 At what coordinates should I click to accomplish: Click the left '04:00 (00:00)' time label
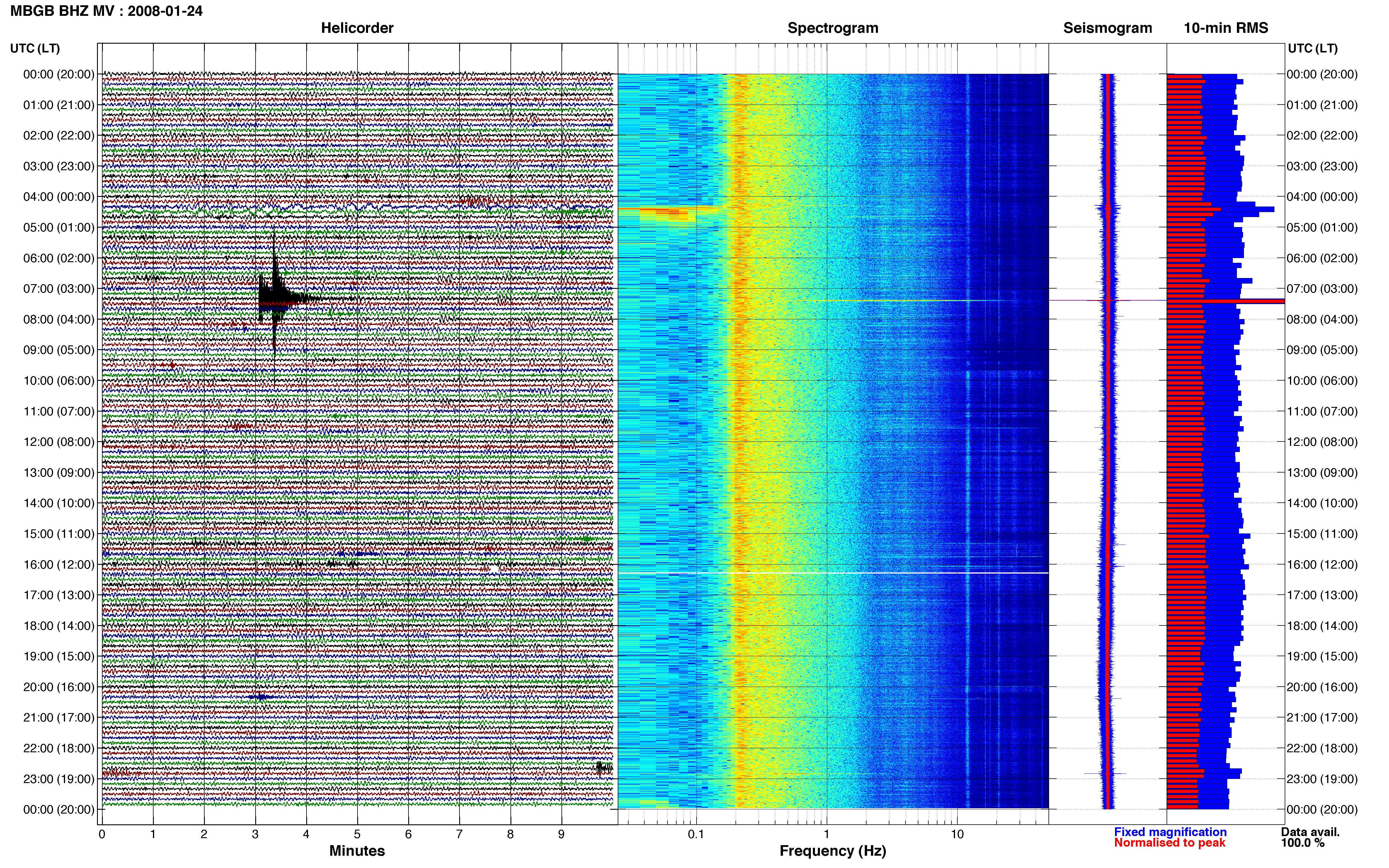tap(59, 197)
